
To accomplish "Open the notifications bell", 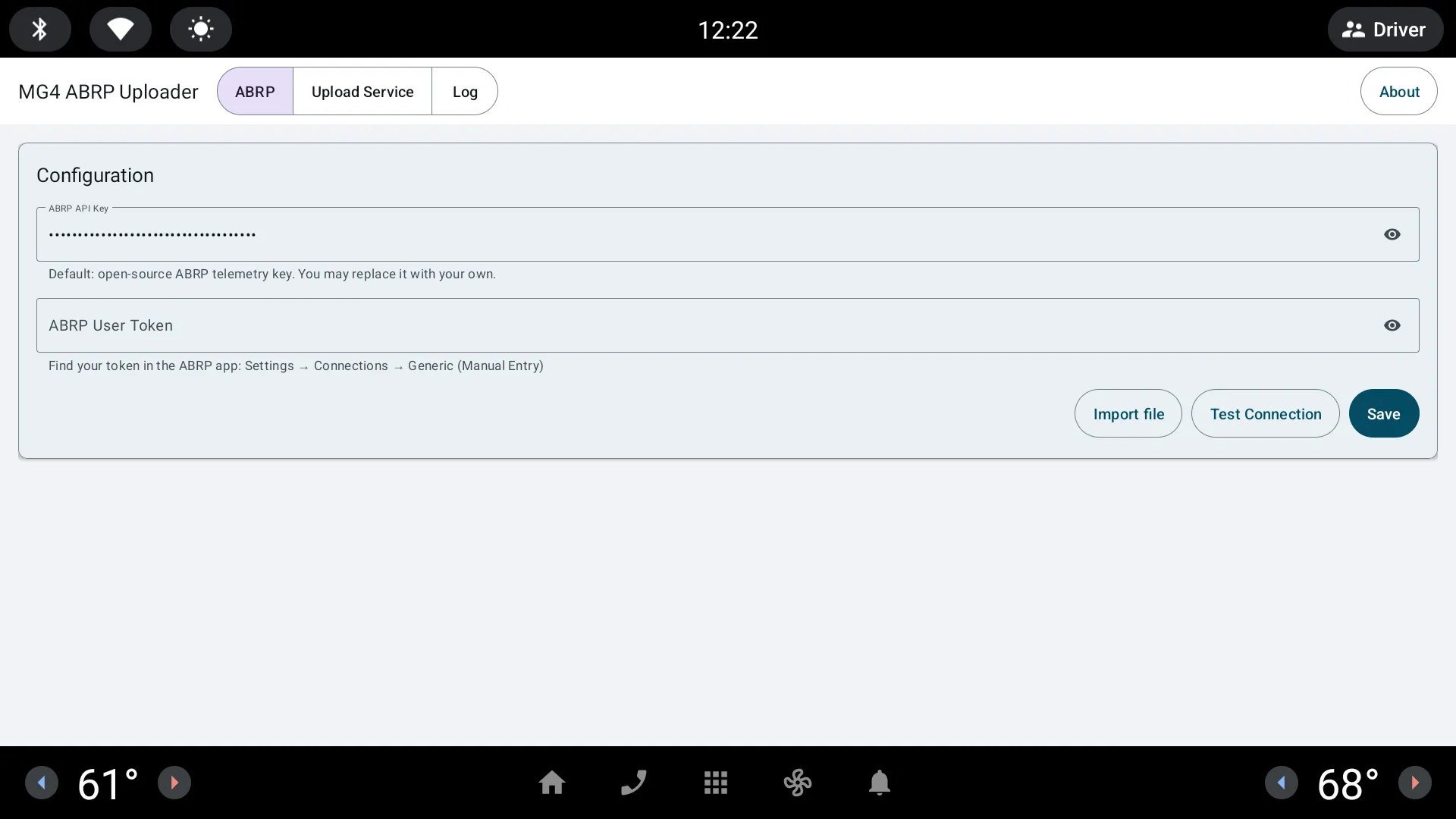I will point(880,783).
